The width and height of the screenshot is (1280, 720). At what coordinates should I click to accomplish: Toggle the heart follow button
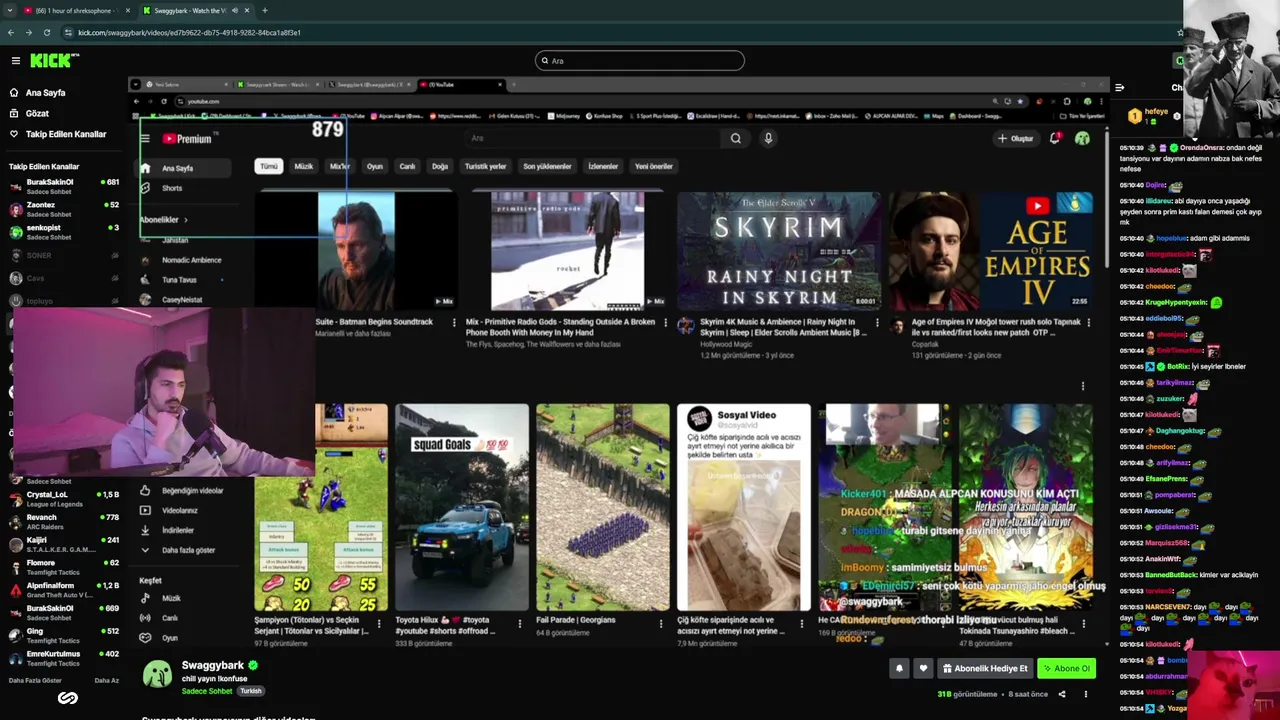point(923,668)
